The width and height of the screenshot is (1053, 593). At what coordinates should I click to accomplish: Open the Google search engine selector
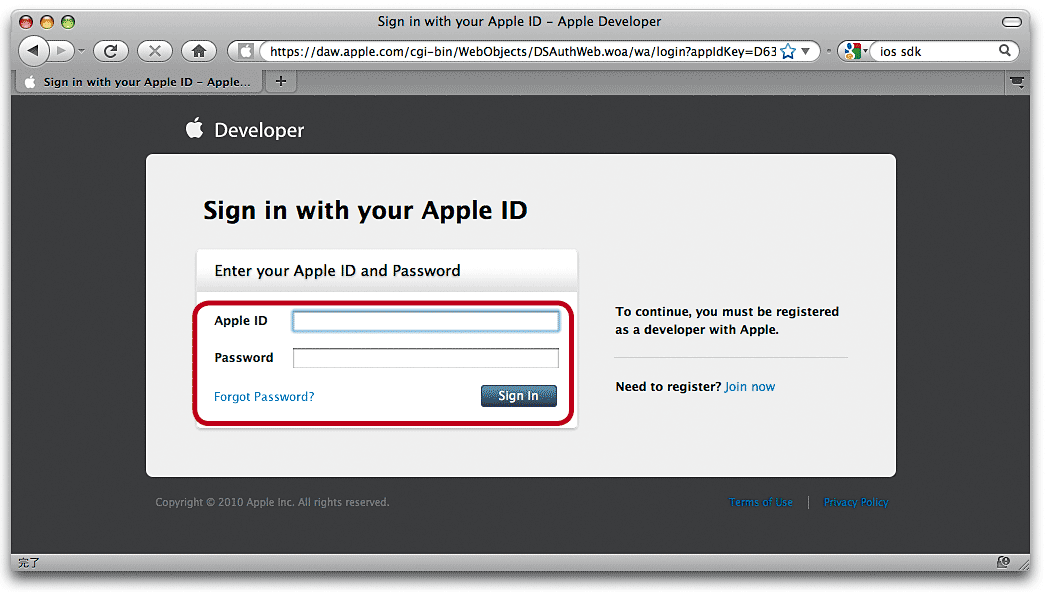856,51
